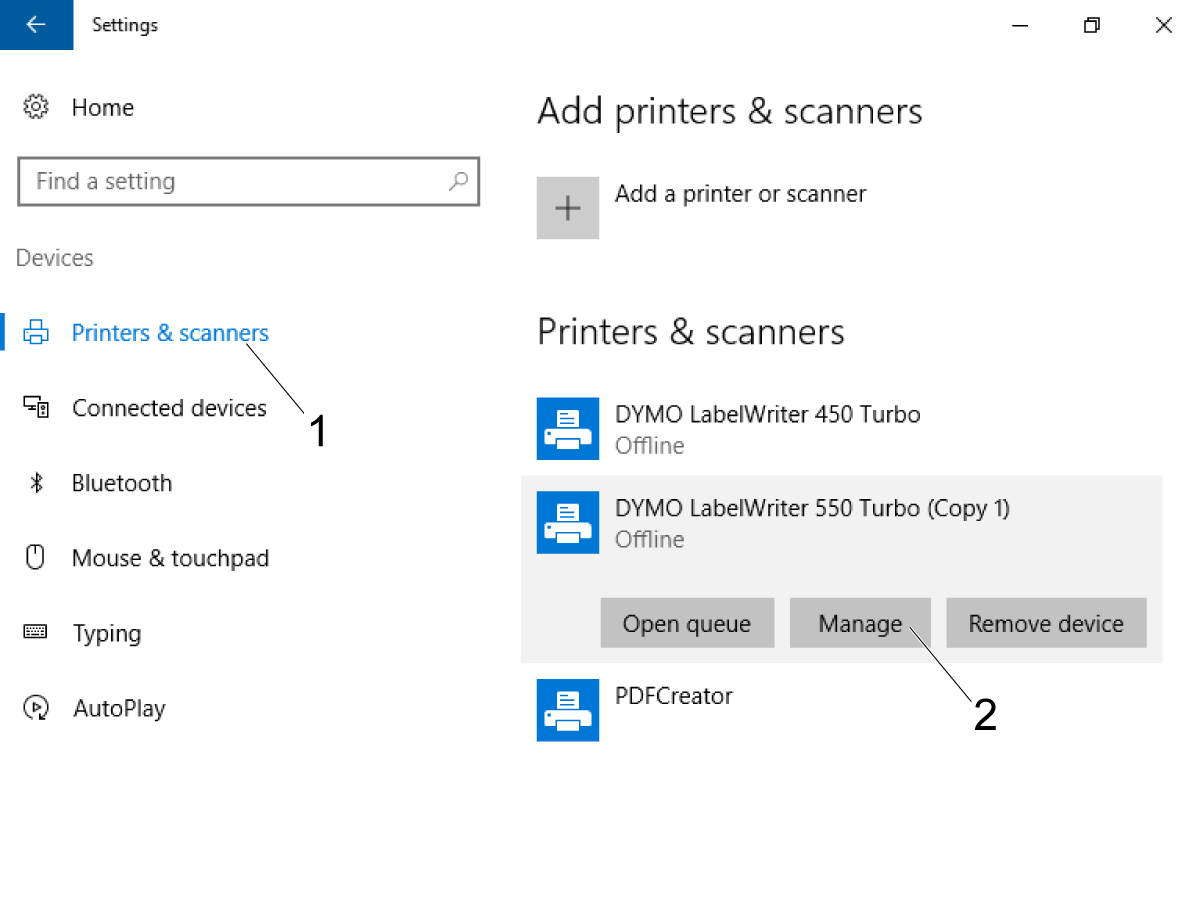Click the AutoPlay icon
The height and width of the screenshot is (900, 1200).
pyautogui.click(x=36, y=708)
